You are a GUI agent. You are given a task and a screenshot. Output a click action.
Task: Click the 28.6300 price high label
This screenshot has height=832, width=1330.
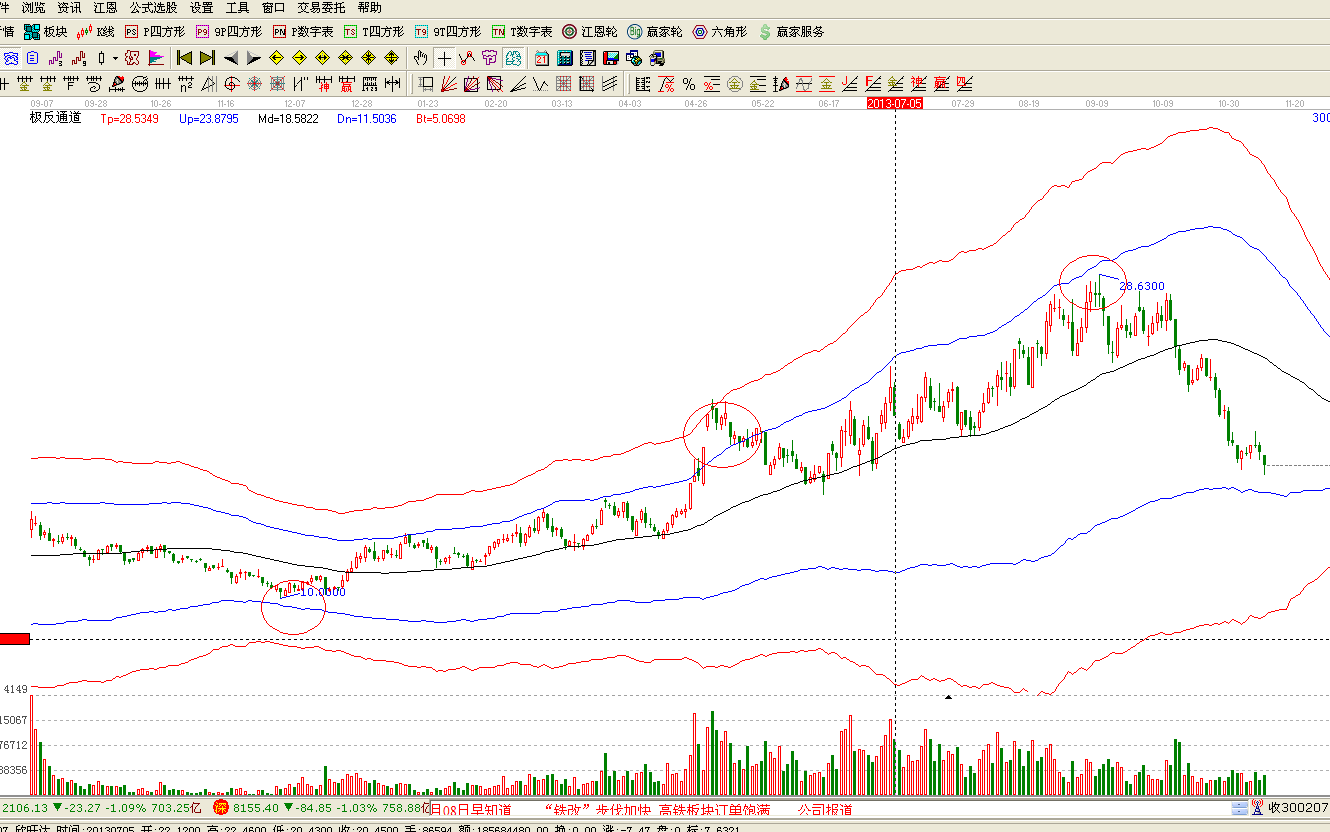[x=1141, y=286]
